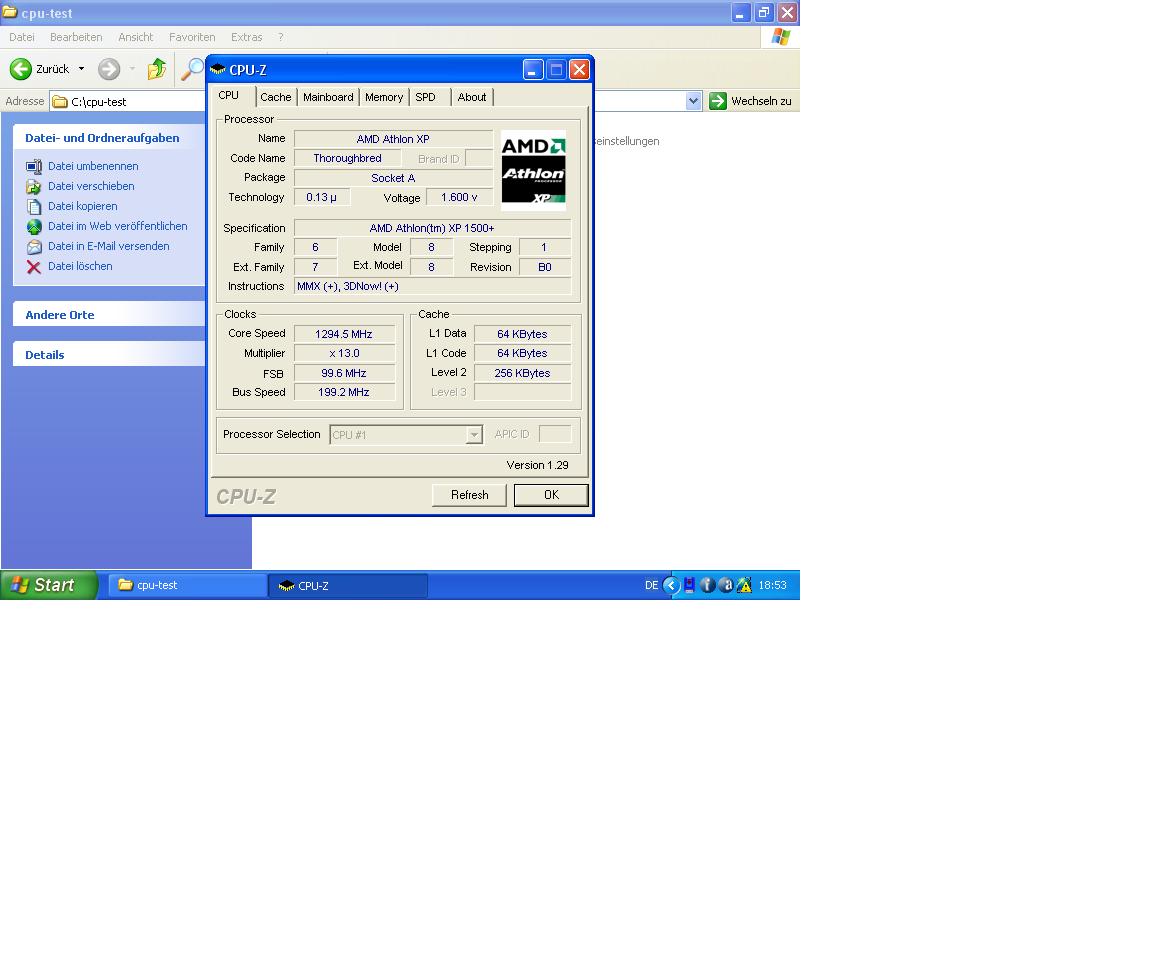1163x967 pixels.
Task: Open the Datei menu in Explorer
Action: click(22, 37)
